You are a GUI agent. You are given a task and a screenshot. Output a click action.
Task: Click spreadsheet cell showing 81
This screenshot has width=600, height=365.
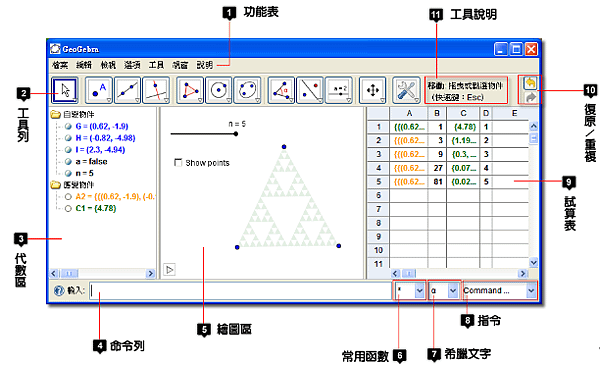point(437,182)
